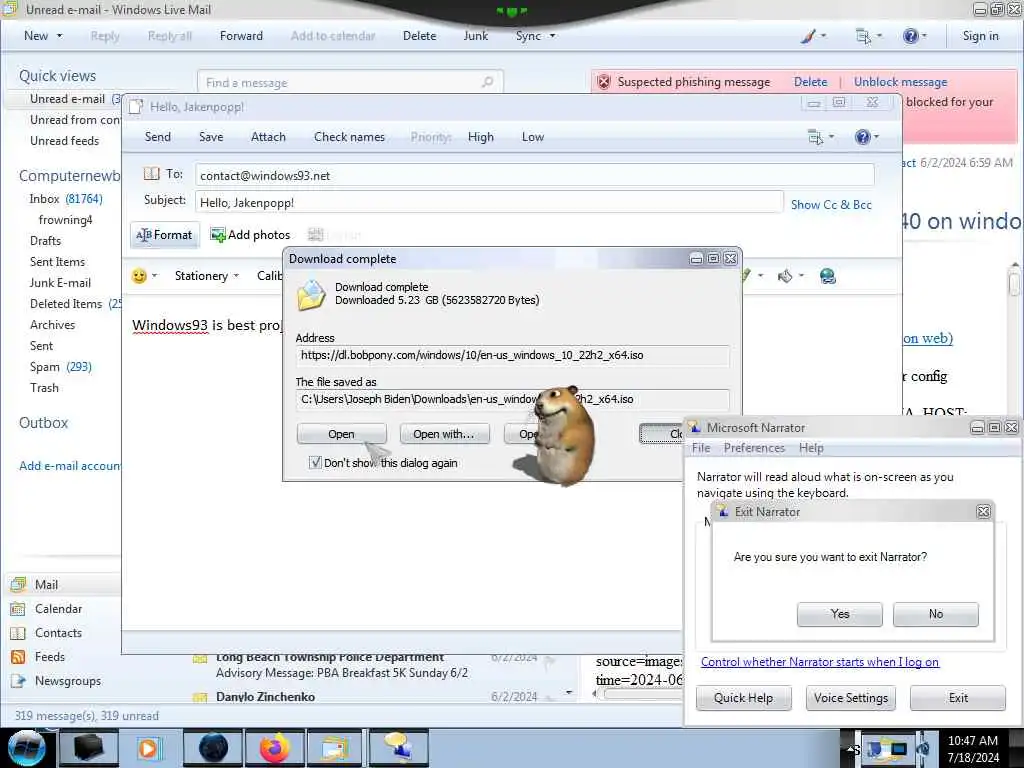Image resolution: width=1024 pixels, height=768 pixels.
Task: Click the magnifier icon in Find a message
Action: (x=487, y=82)
